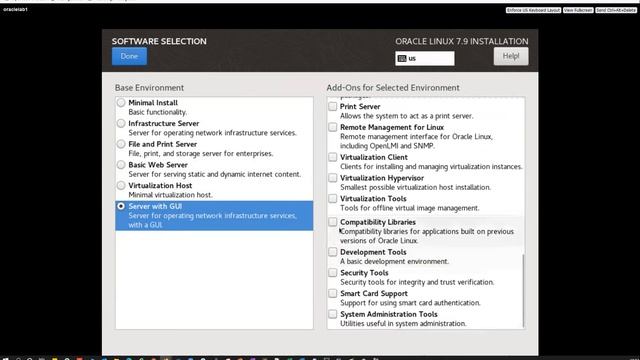Check Remote Management for Linux
Viewport: 640px width, 360px height.
pyautogui.click(x=333, y=127)
